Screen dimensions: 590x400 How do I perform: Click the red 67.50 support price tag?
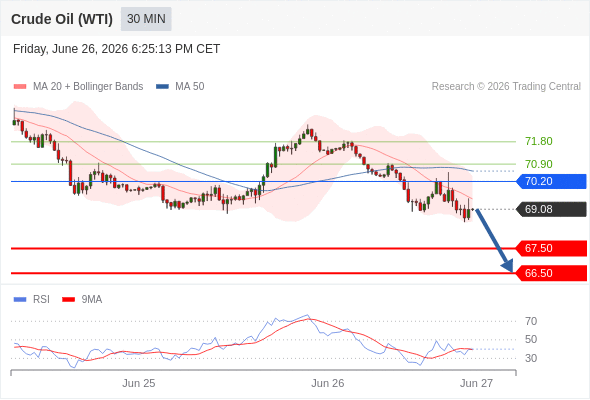551,248
